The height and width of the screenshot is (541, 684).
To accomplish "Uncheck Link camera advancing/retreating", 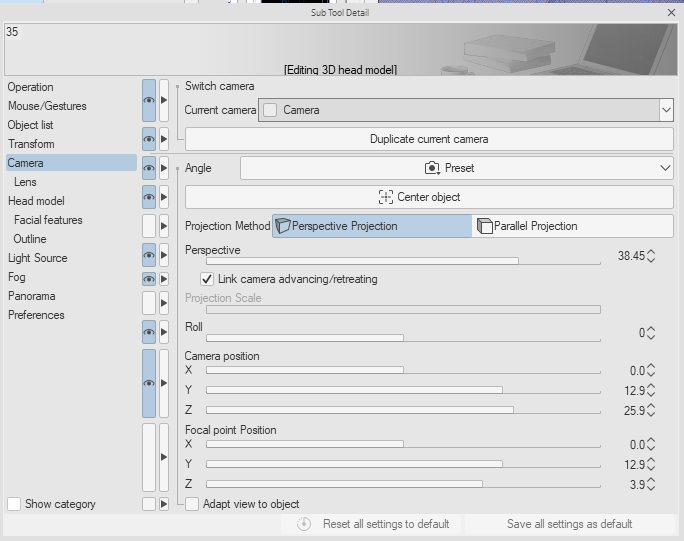I will click(x=208, y=279).
